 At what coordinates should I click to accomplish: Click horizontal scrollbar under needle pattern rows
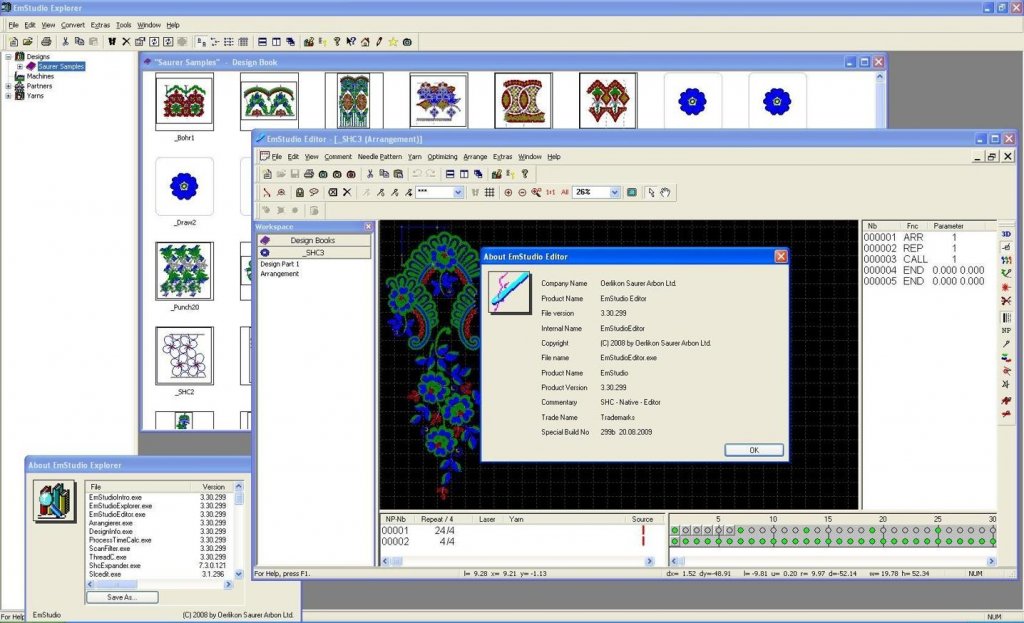(833, 561)
